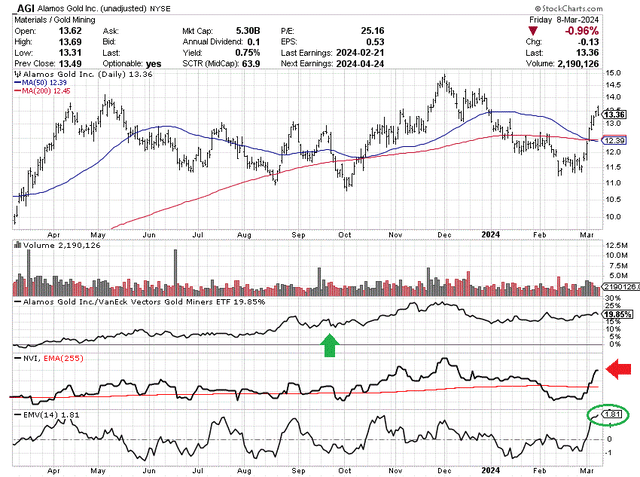Screen dimensions: 640x477
Task: Click the Prev Close value 13.49
Action: pos(70,64)
